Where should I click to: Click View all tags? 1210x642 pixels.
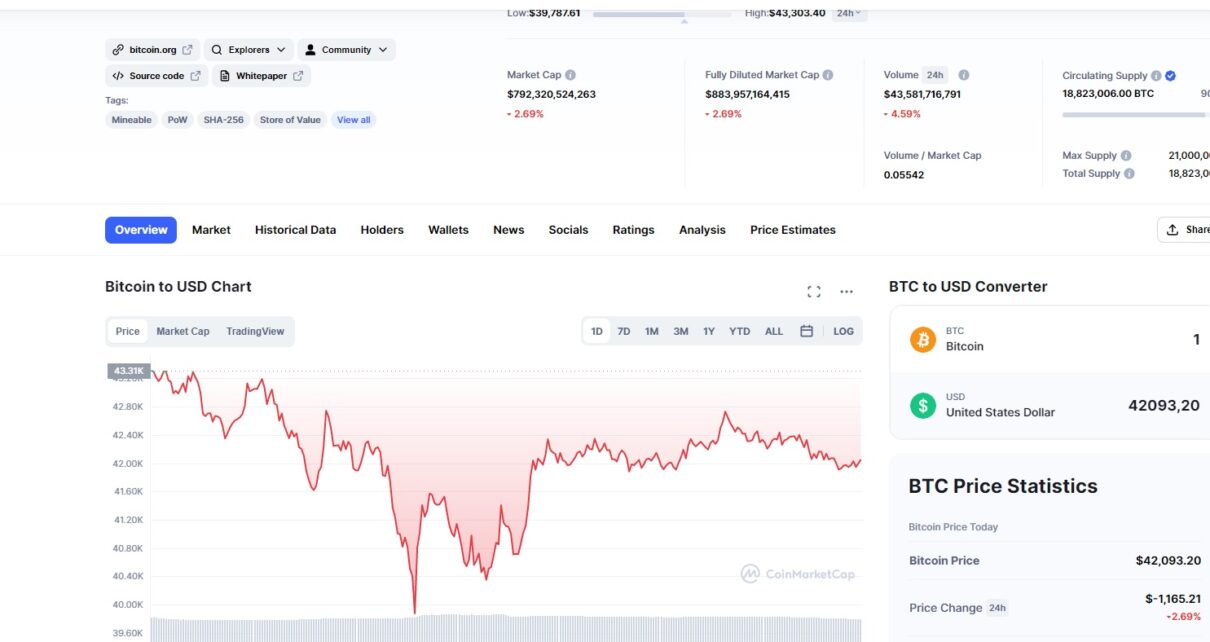click(x=354, y=120)
